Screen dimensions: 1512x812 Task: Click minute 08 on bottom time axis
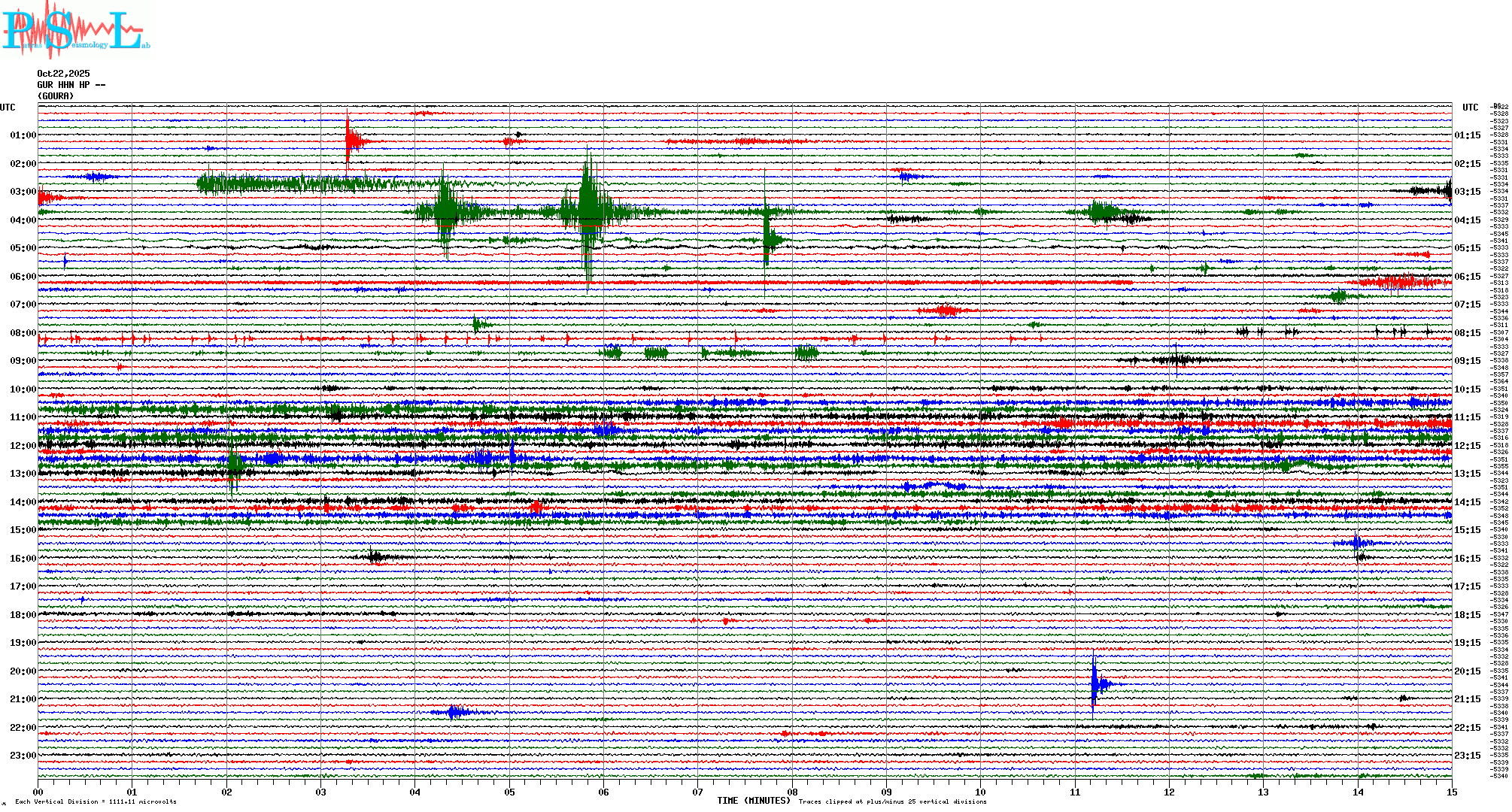tap(792, 792)
